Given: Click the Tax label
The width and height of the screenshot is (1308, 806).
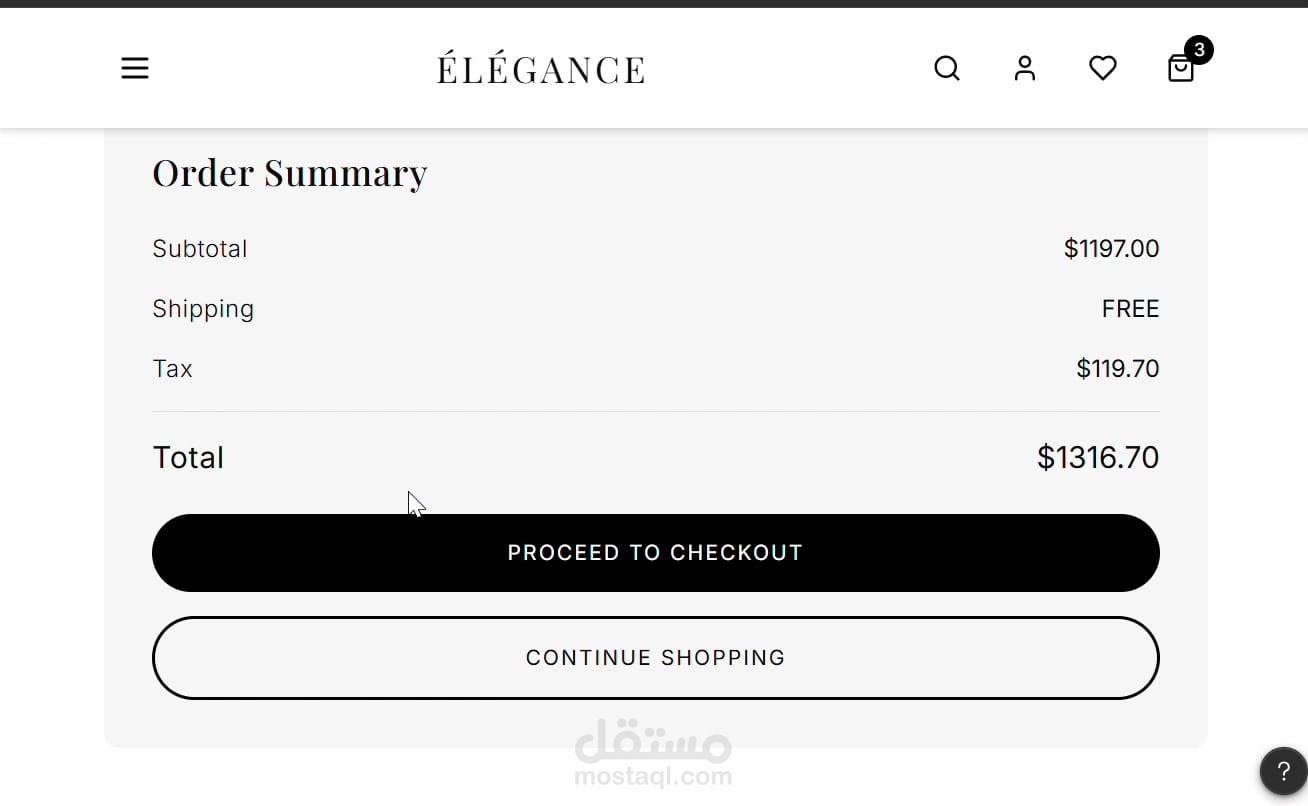Looking at the screenshot, I should 172,369.
